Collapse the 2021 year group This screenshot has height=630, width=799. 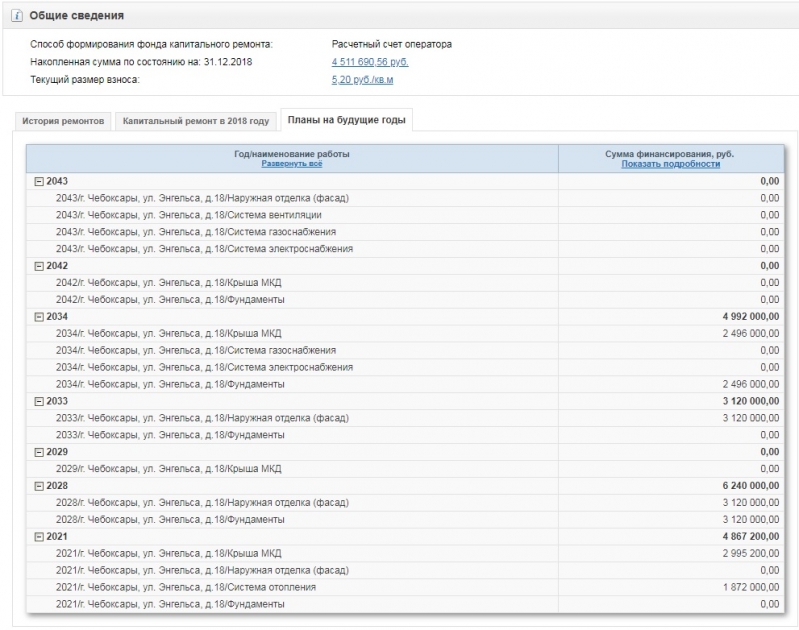point(39,537)
